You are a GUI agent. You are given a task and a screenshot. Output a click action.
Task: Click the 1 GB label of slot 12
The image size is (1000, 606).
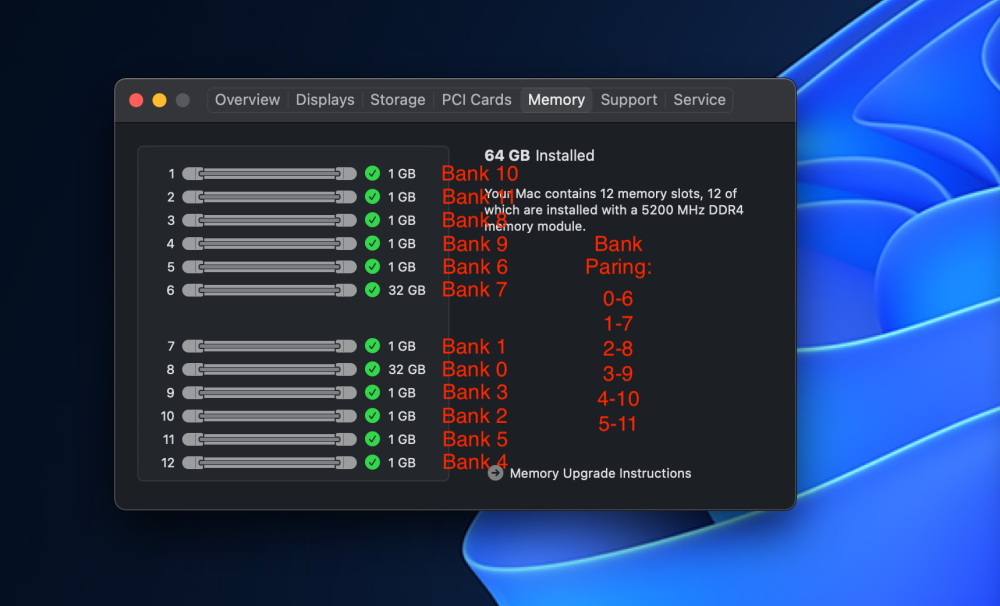tap(402, 462)
